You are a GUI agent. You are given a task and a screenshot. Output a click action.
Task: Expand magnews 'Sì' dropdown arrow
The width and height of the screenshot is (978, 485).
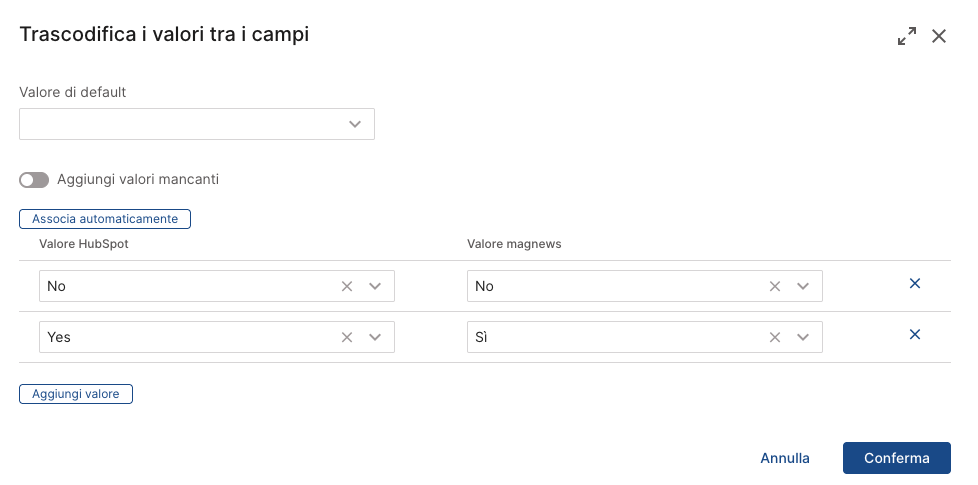pyautogui.click(x=803, y=337)
